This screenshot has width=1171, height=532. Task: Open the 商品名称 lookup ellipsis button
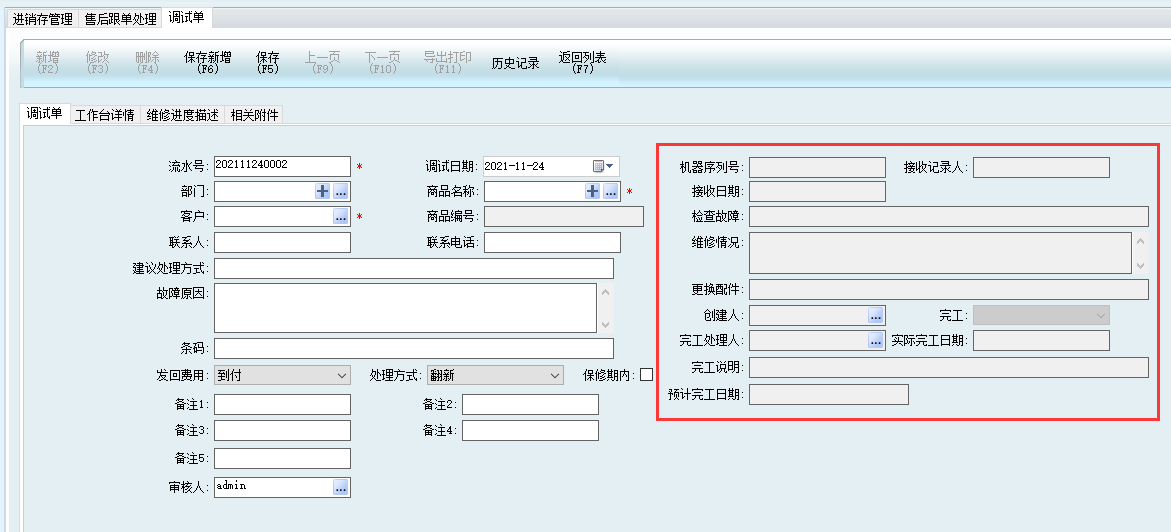pyautogui.click(x=611, y=191)
